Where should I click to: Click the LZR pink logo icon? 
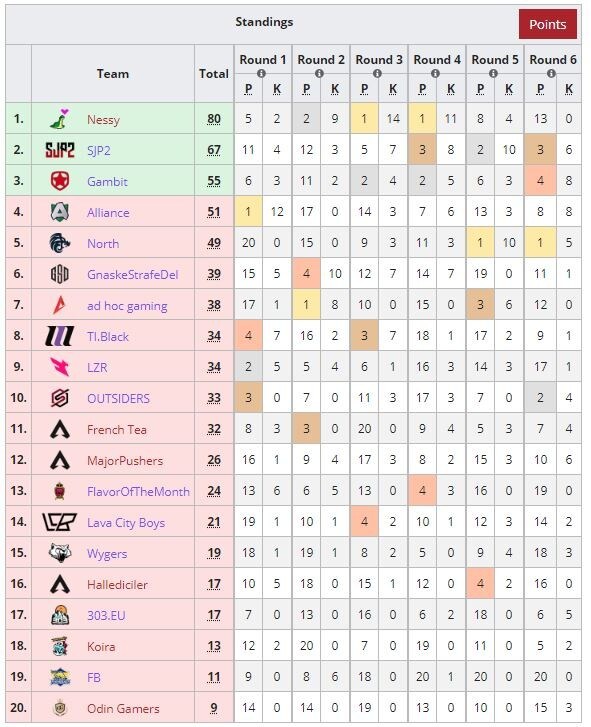[60, 367]
